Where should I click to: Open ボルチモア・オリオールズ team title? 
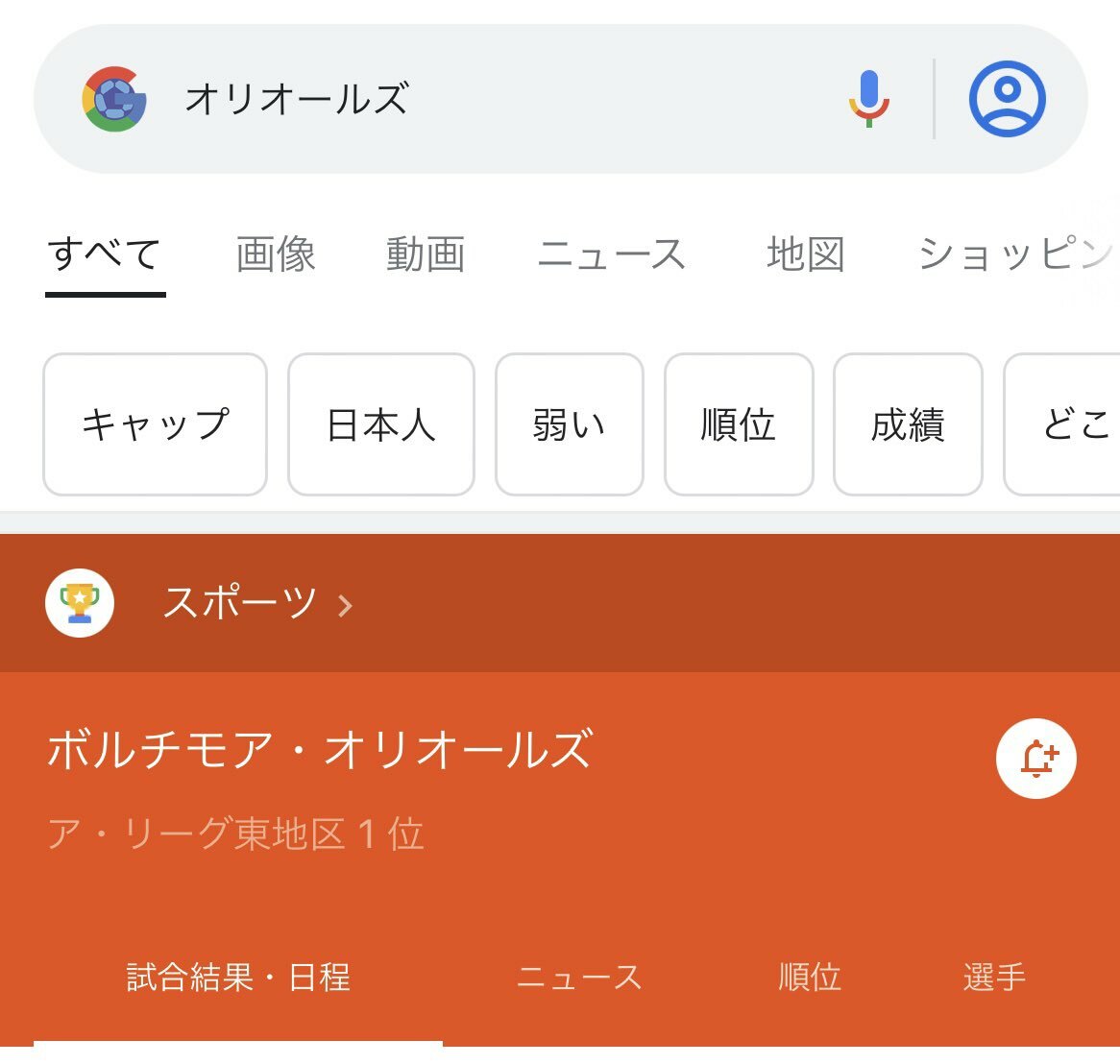[x=320, y=750]
